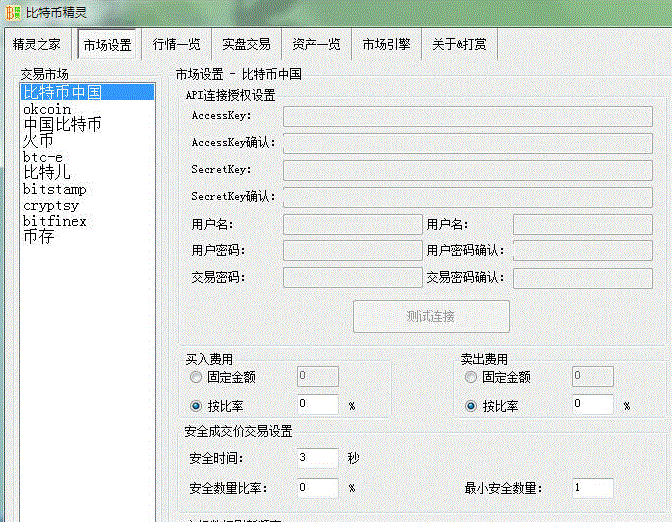Choose 火币 from the exchange list

pos(38,141)
